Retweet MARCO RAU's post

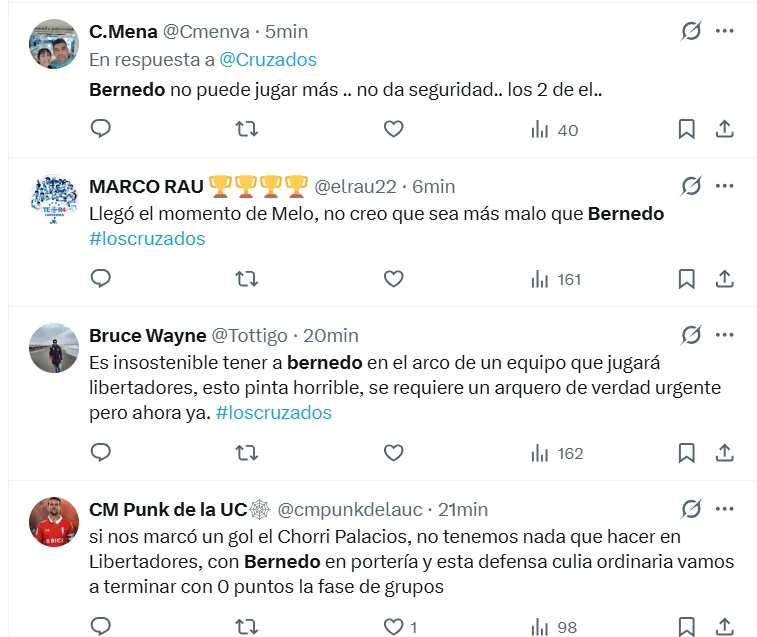[246, 279]
